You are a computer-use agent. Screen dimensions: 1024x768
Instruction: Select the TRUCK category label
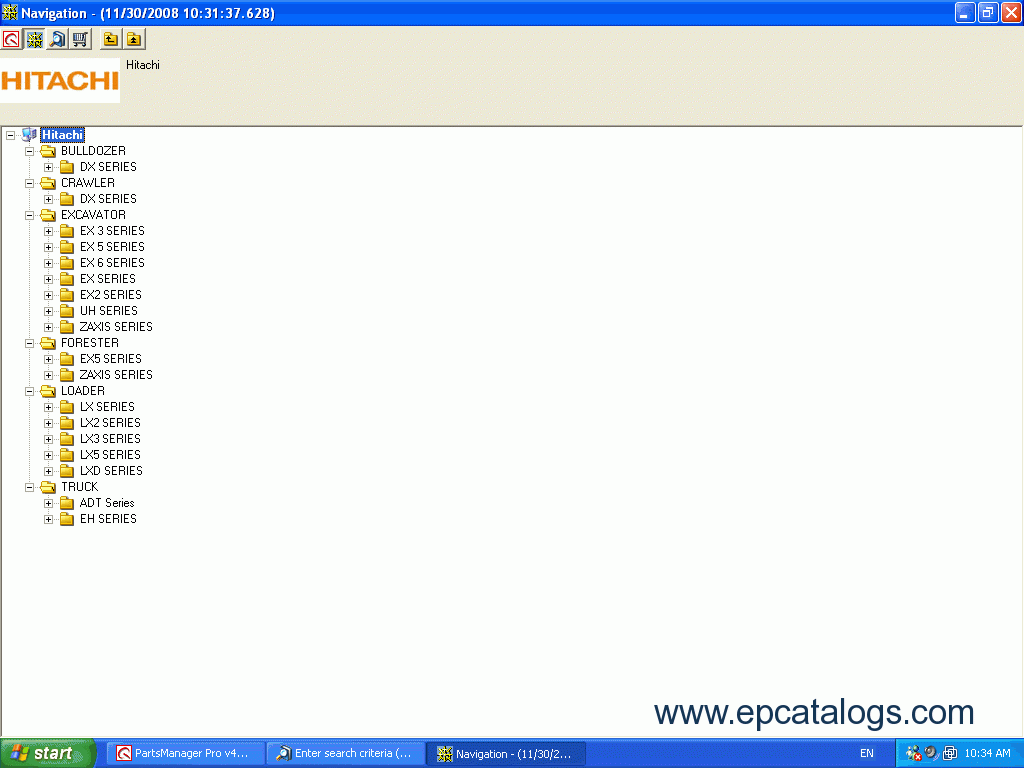80,487
